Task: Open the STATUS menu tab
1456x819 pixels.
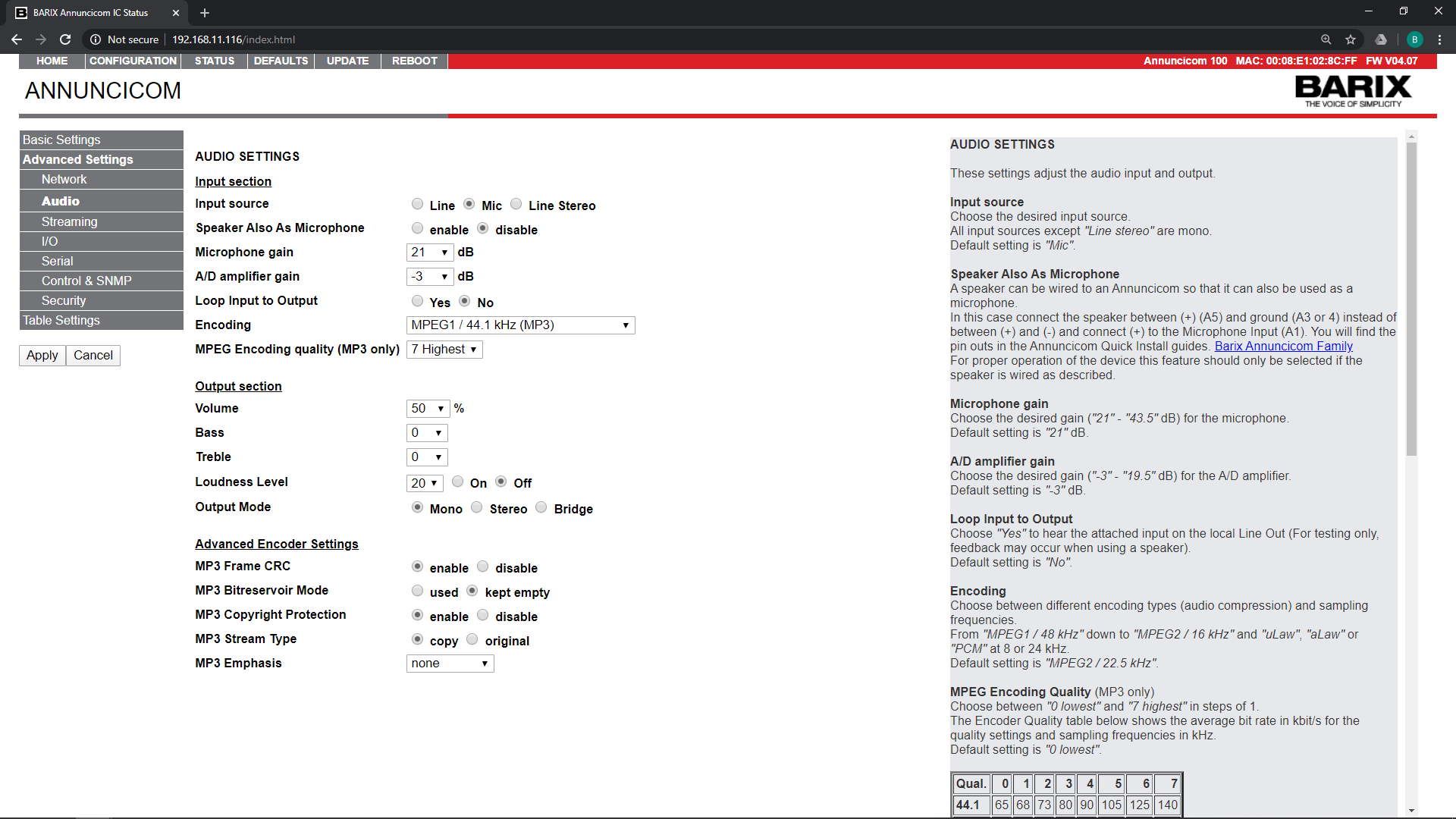Action: [x=214, y=61]
